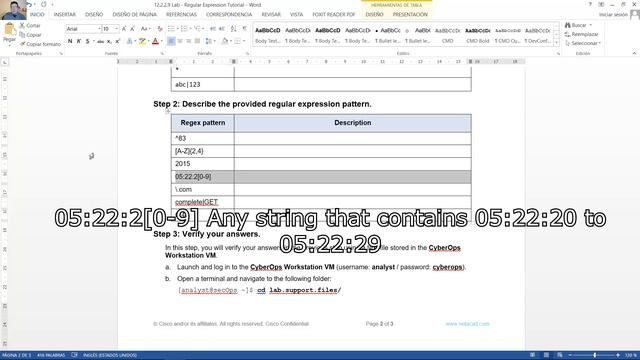Click the Reemplazar button
Screen dimensions: 640x360
point(582,34)
